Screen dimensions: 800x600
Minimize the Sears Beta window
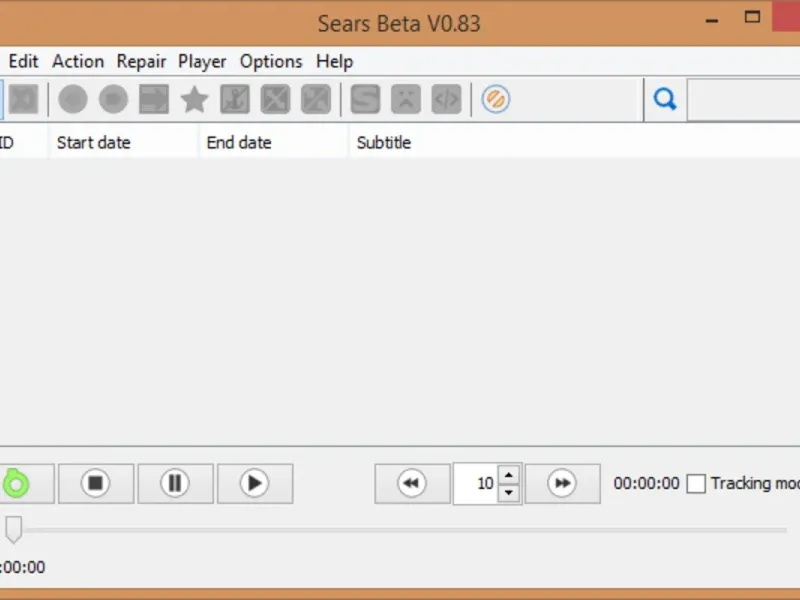[x=712, y=21]
